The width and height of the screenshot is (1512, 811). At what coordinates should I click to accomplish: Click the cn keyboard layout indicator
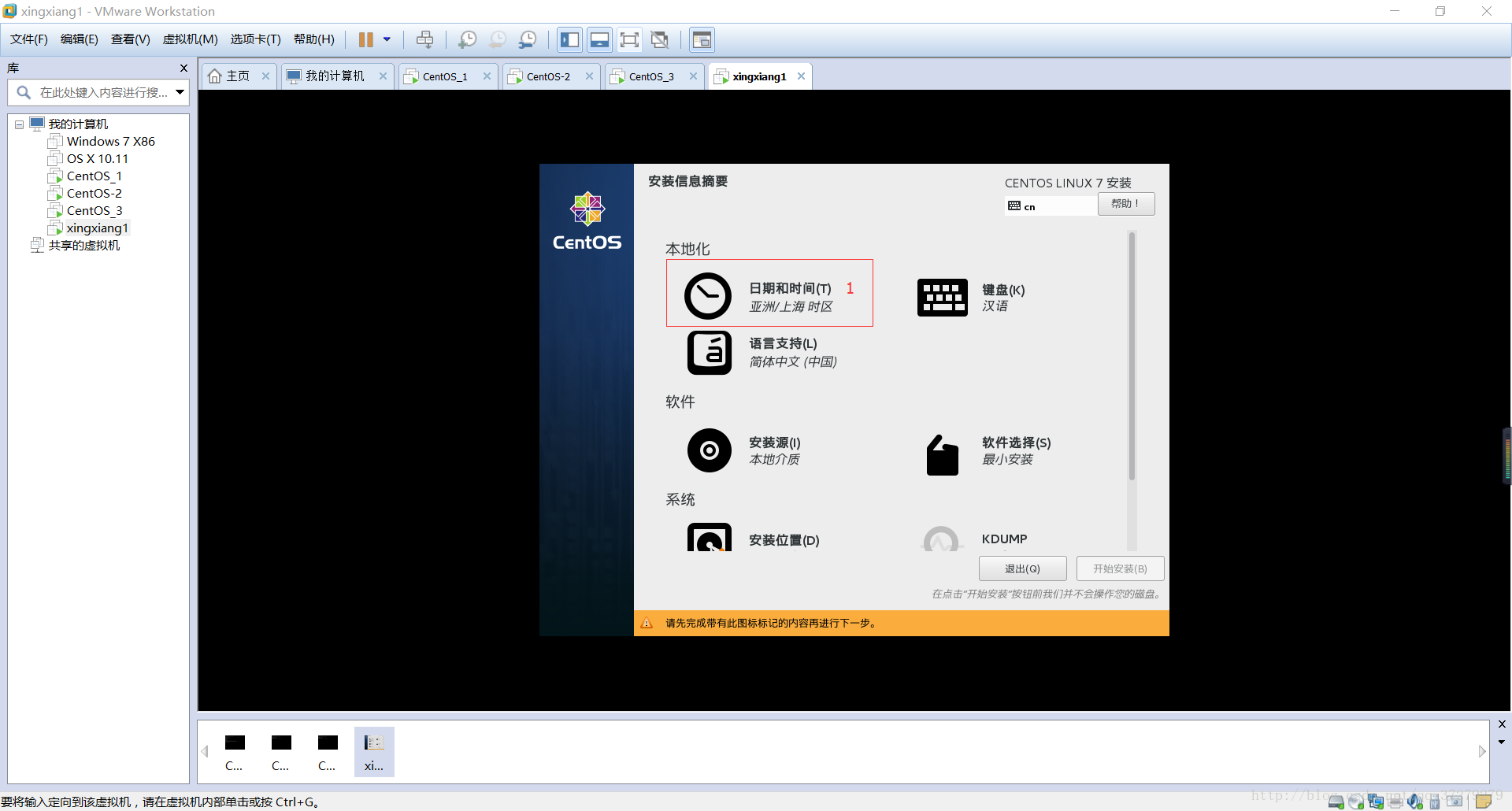1051,206
